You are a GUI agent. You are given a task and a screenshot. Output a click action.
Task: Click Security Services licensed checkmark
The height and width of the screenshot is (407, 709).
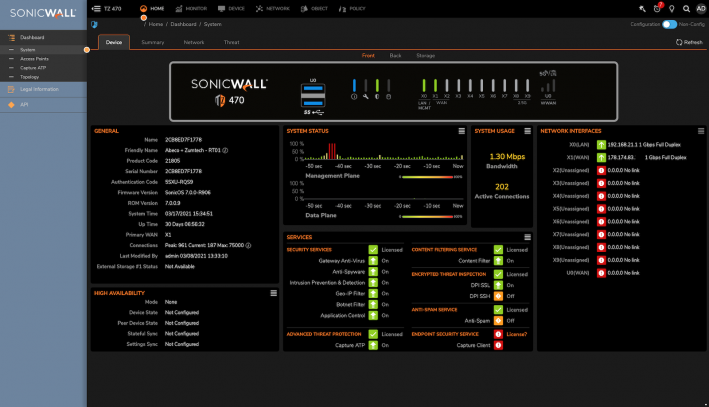pos(373,250)
